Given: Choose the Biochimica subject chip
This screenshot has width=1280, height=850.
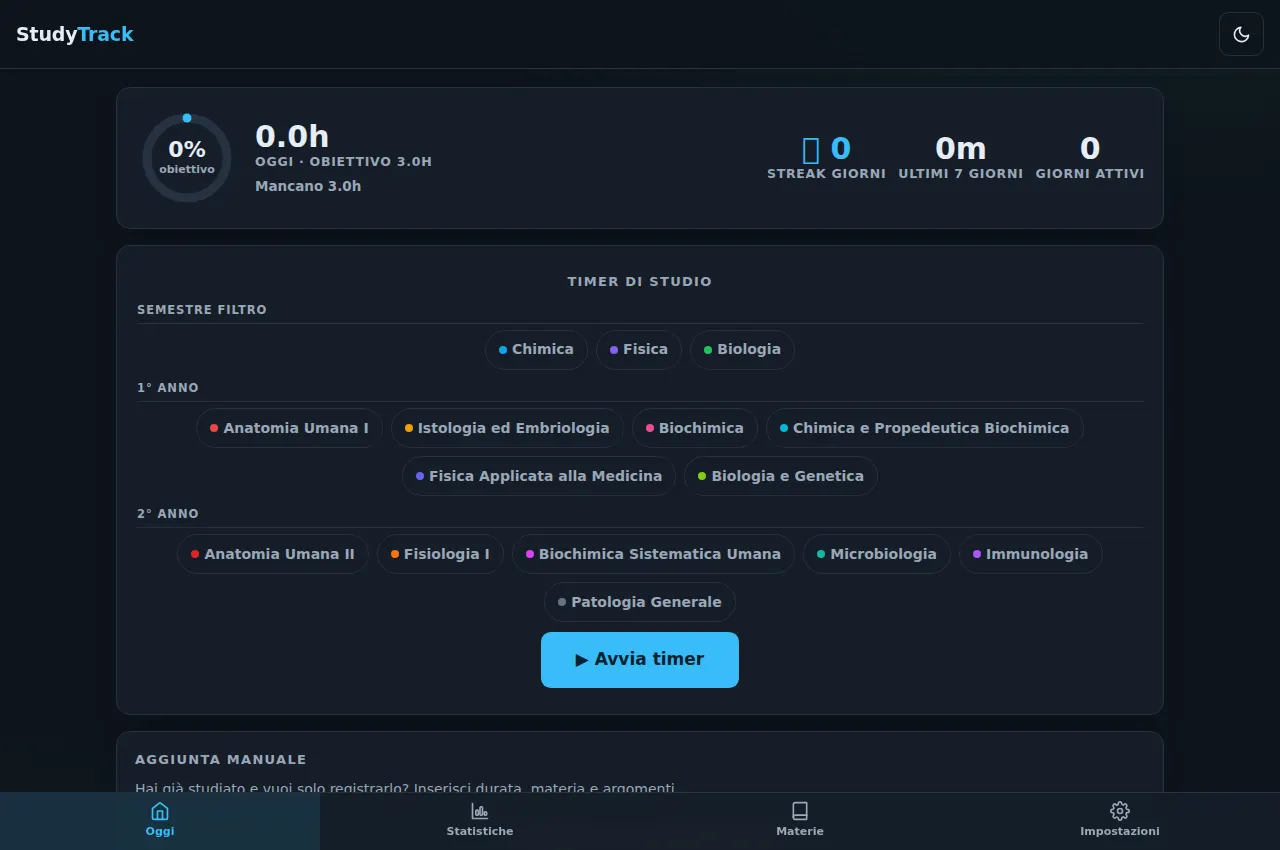Looking at the screenshot, I should click(x=695, y=428).
